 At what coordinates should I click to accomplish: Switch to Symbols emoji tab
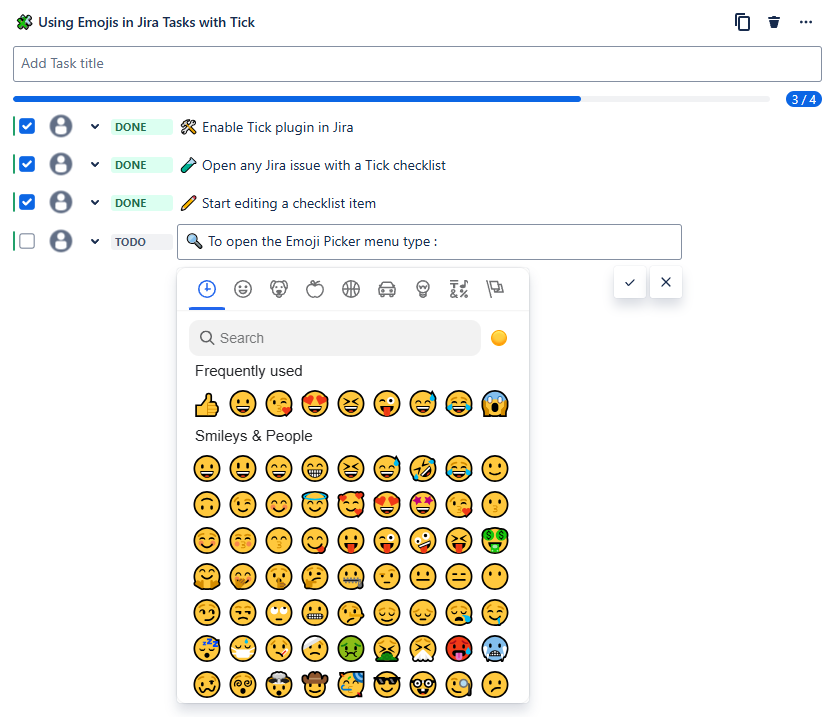point(459,289)
